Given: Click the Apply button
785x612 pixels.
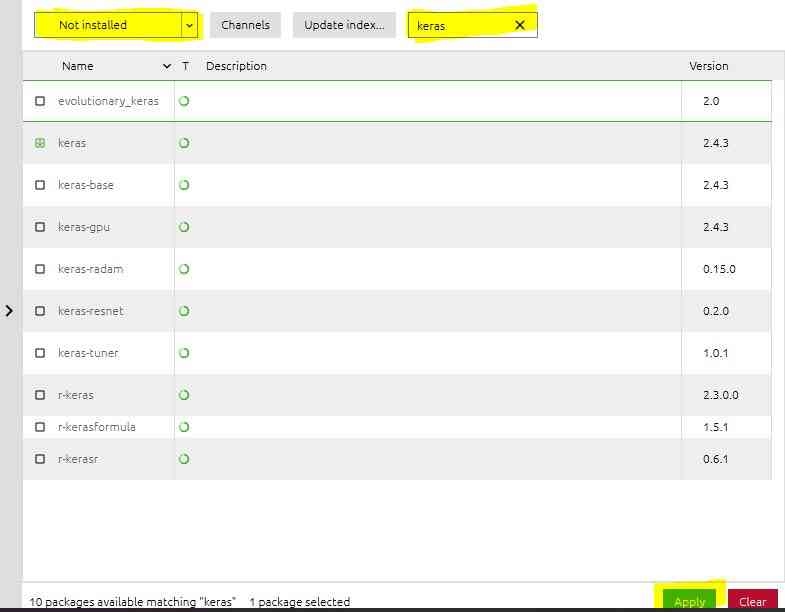Looking at the screenshot, I should point(689,599).
